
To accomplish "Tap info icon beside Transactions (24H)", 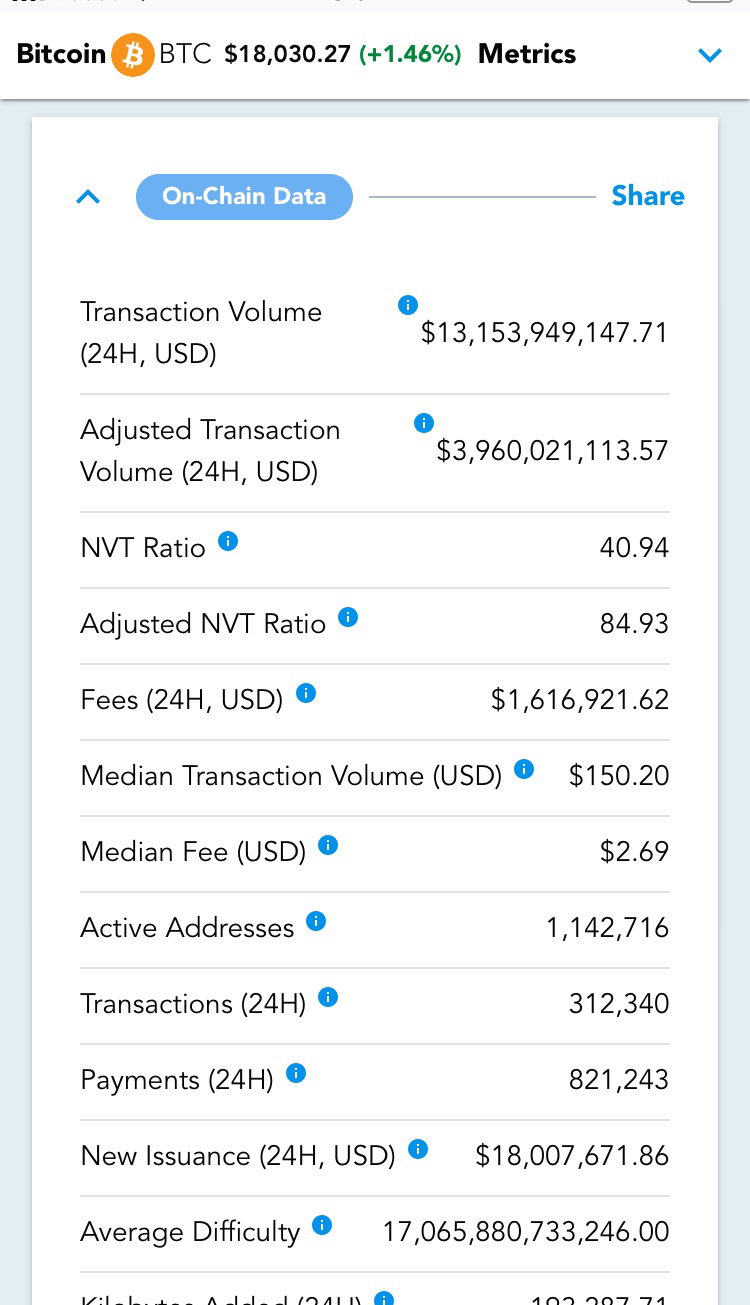I will (x=328, y=997).
